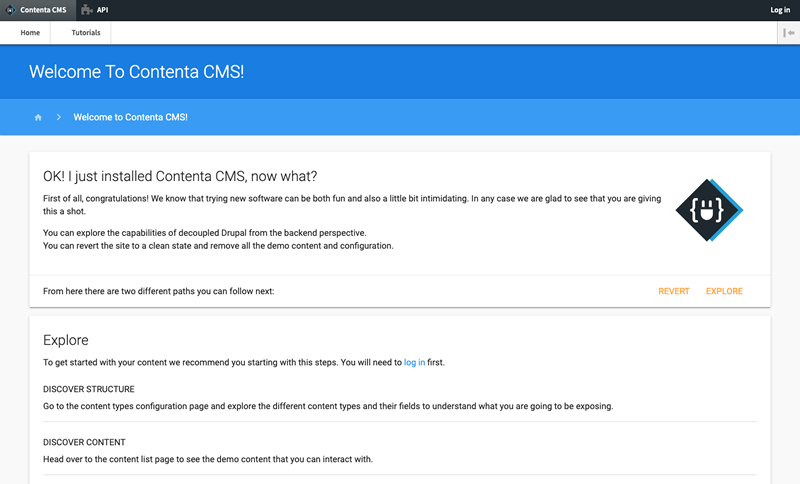Click the Explore section heading
800x484 pixels.
coord(66,340)
